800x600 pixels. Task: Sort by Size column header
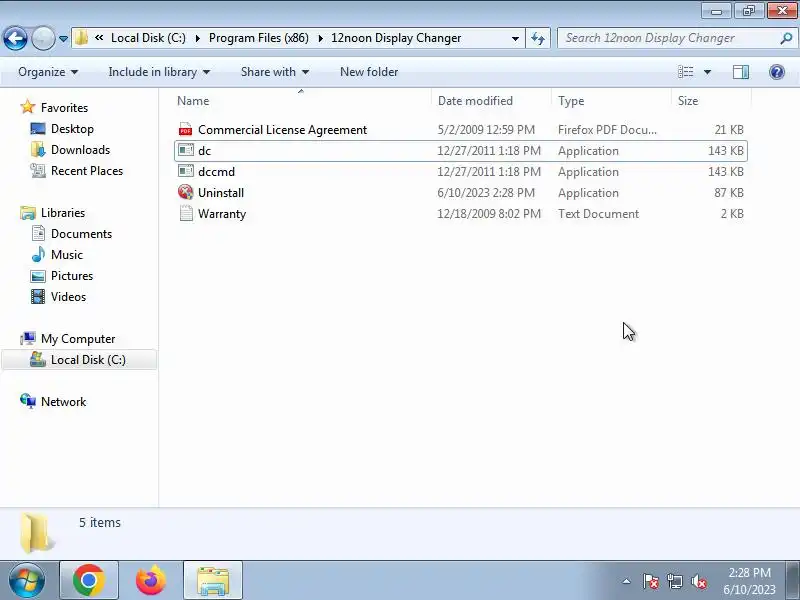[712, 101]
